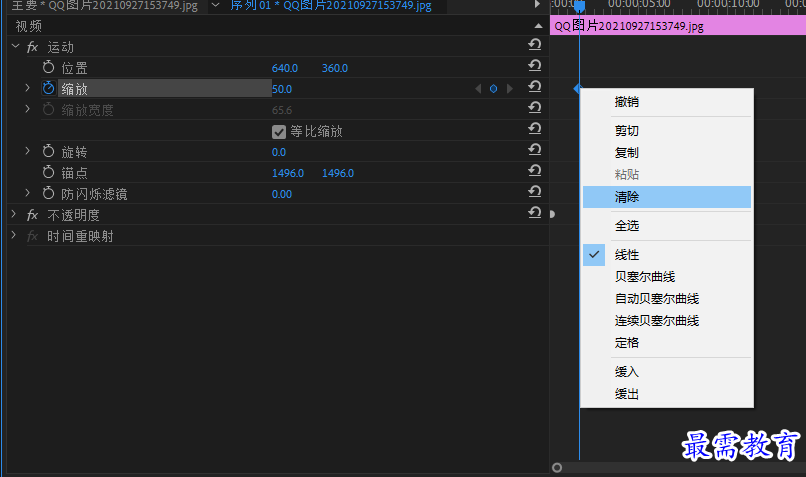Expand the 缩放 property row

click(27, 88)
